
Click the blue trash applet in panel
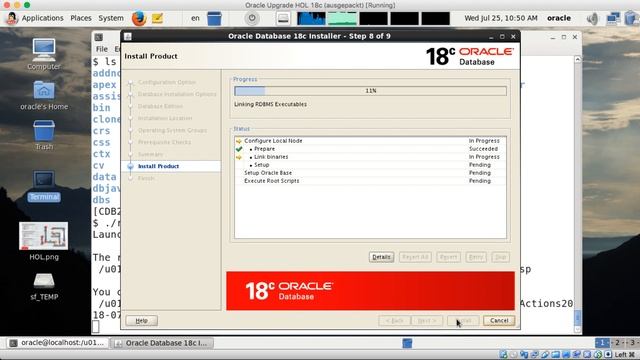click(x=214, y=18)
